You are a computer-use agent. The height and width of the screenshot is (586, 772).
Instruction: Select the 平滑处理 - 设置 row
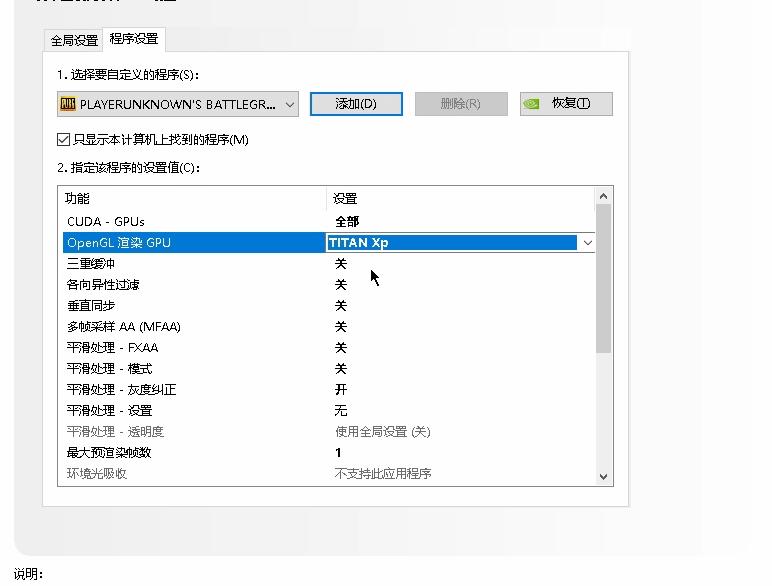pos(329,411)
